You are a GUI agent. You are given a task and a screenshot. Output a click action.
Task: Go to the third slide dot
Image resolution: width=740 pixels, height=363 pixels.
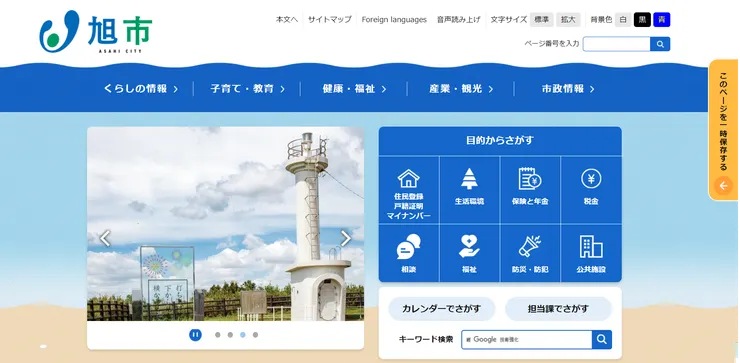tap(243, 335)
